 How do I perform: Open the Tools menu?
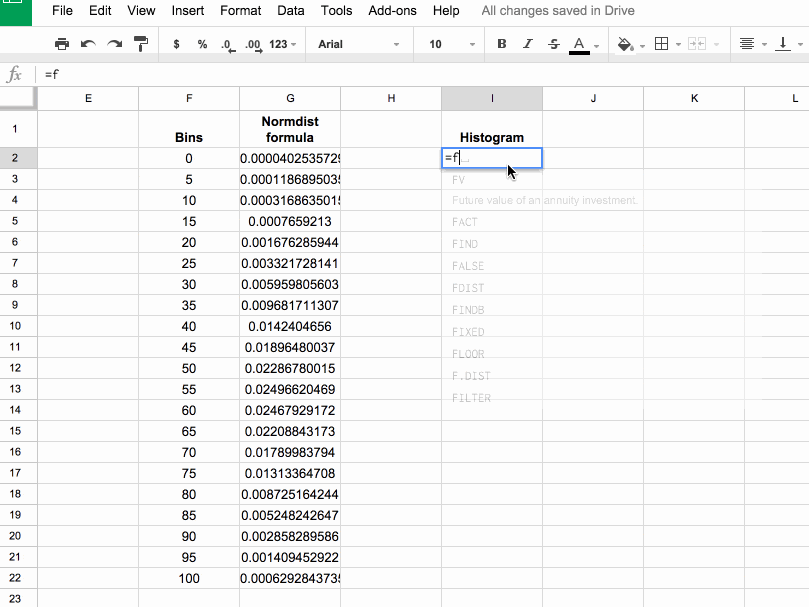[336, 11]
